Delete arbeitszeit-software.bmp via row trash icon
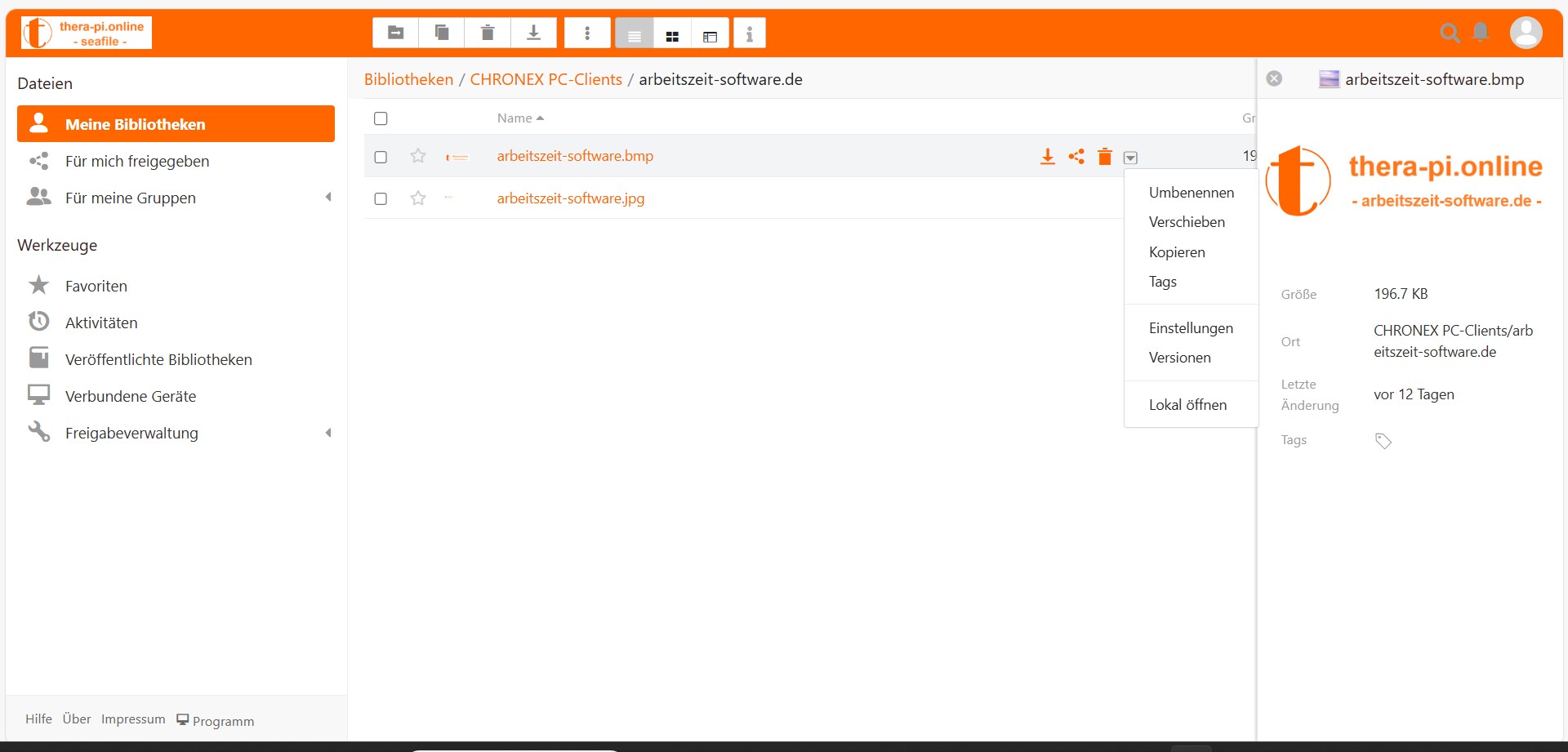Screen dimensions: 1568x752 click(1105, 156)
